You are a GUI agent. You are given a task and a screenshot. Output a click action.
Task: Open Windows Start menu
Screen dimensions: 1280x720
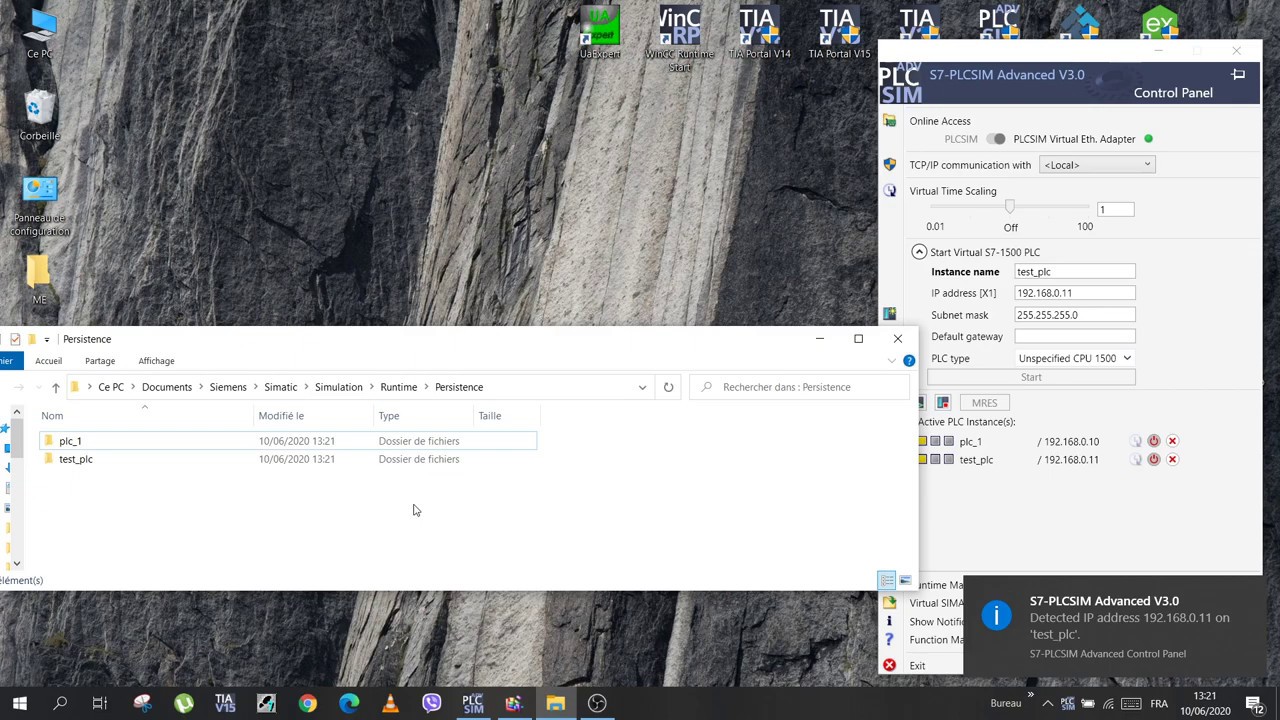tap(19, 703)
